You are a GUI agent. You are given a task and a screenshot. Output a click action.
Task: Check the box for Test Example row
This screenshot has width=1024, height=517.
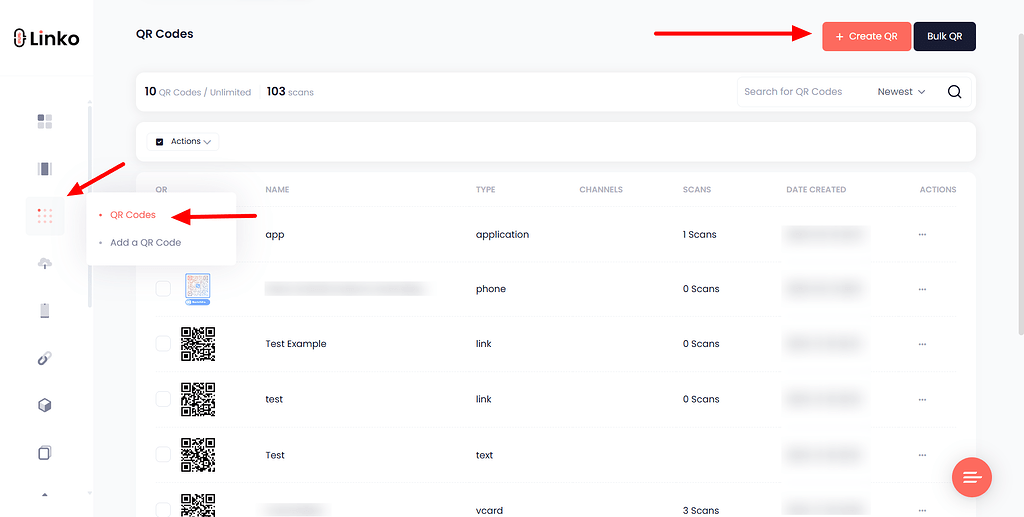pyautogui.click(x=163, y=344)
